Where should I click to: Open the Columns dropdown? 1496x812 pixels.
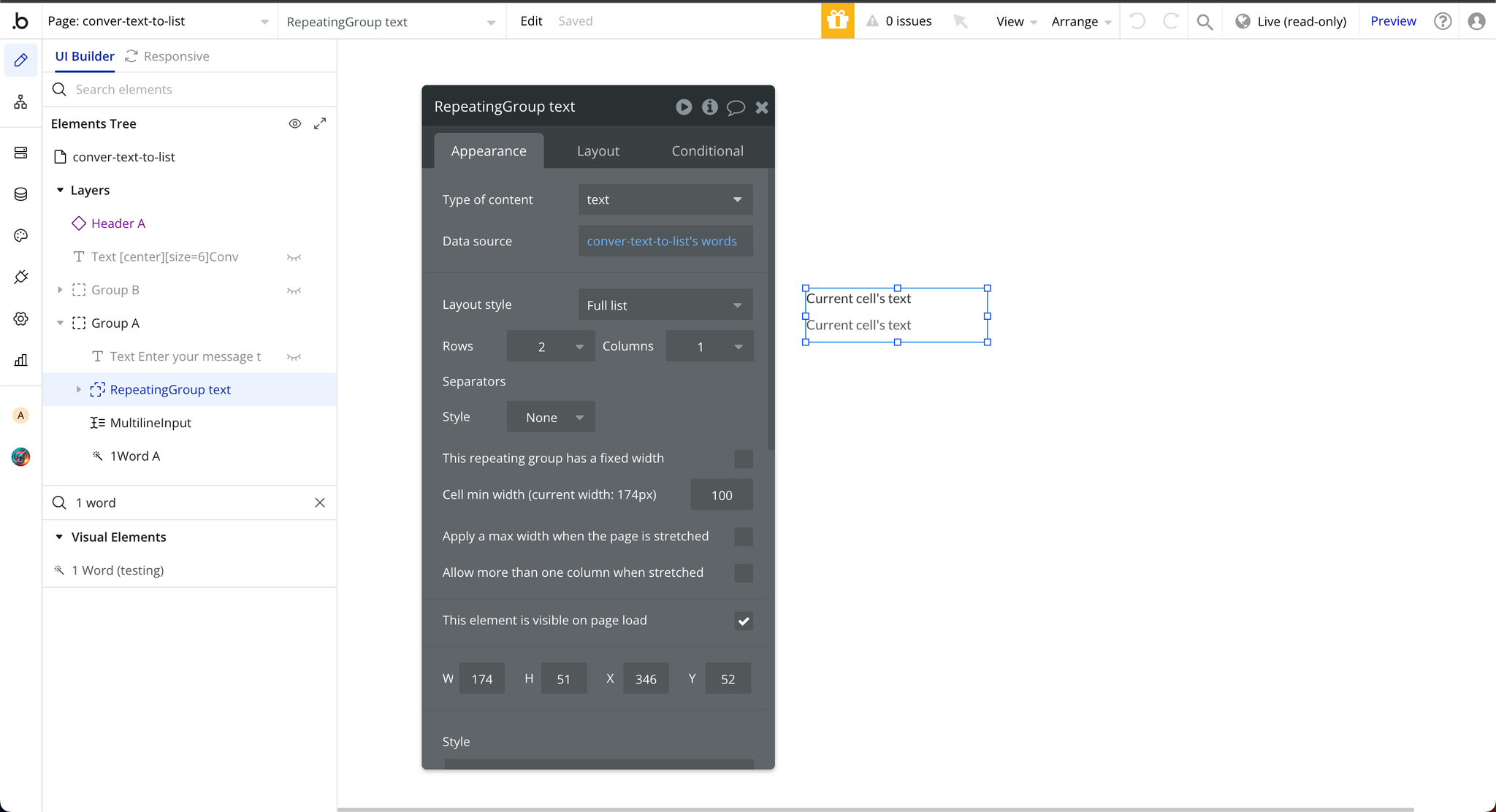(x=709, y=346)
